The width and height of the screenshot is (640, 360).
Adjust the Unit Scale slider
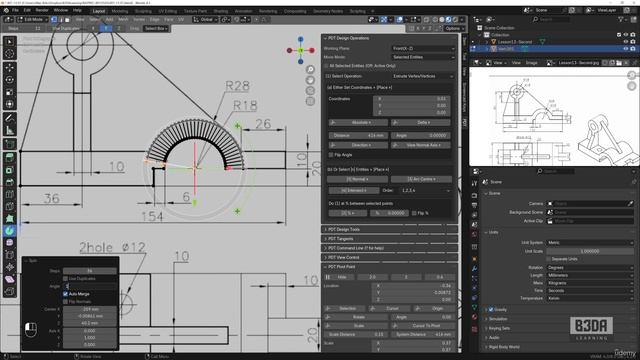(x=589, y=251)
